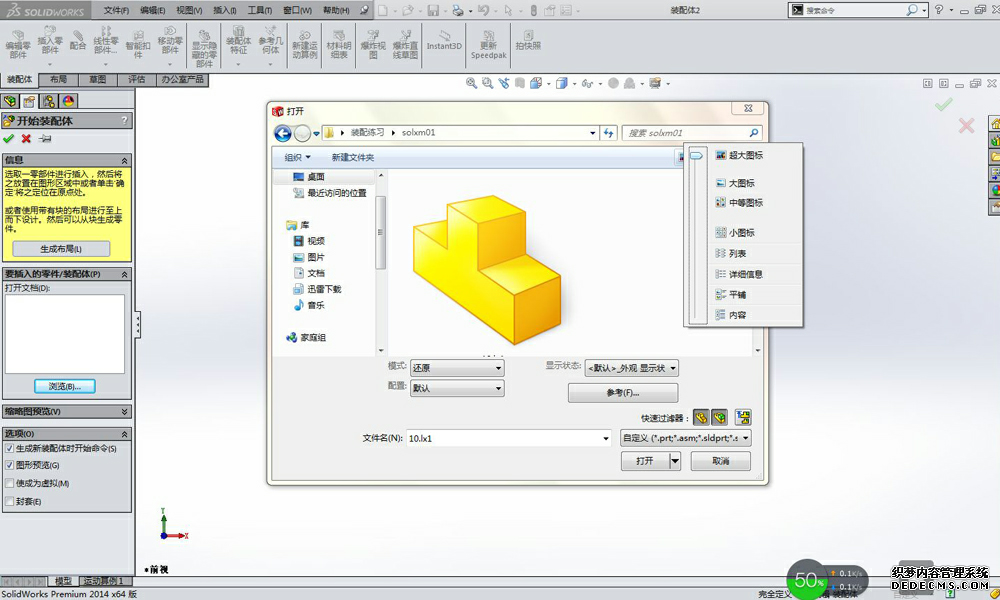Open the 显示状态 dropdown
Screen dimensions: 1000x600
631,368
